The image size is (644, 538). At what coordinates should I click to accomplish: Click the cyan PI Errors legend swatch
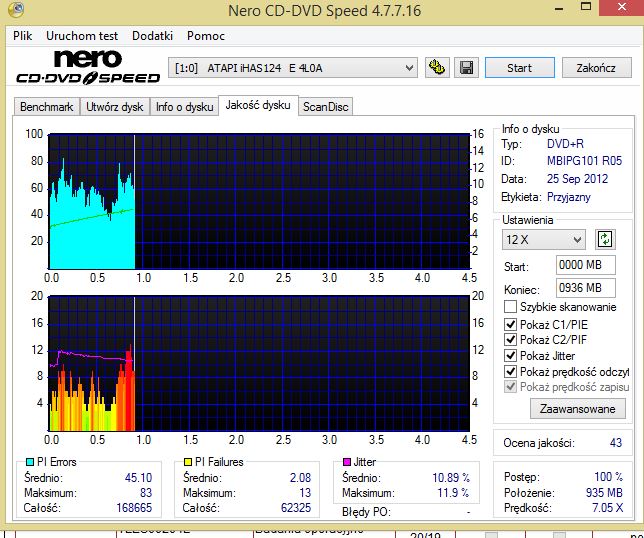pyautogui.click(x=30, y=462)
